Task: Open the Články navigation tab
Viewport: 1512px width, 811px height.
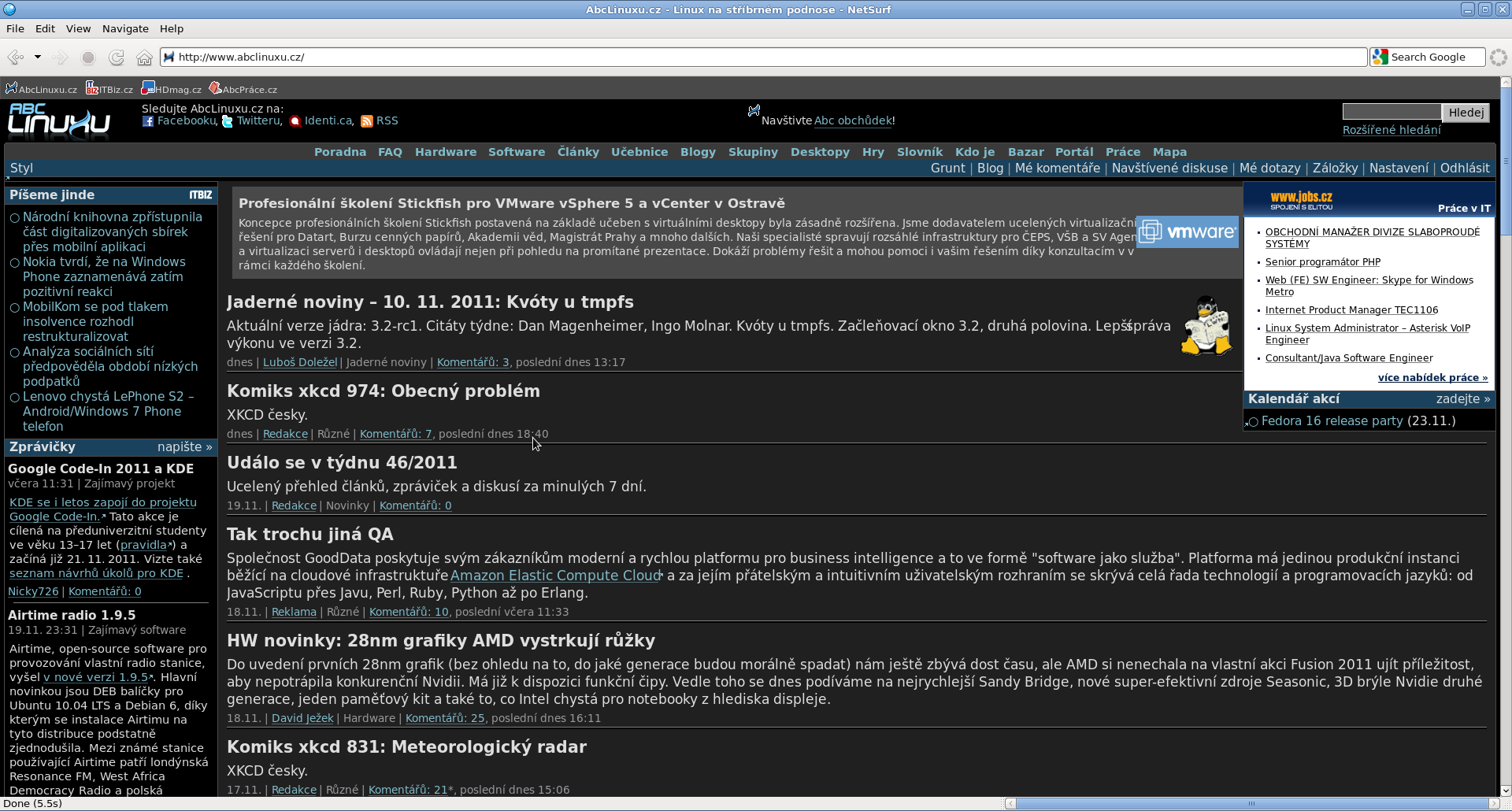Action: (x=578, y=152)
